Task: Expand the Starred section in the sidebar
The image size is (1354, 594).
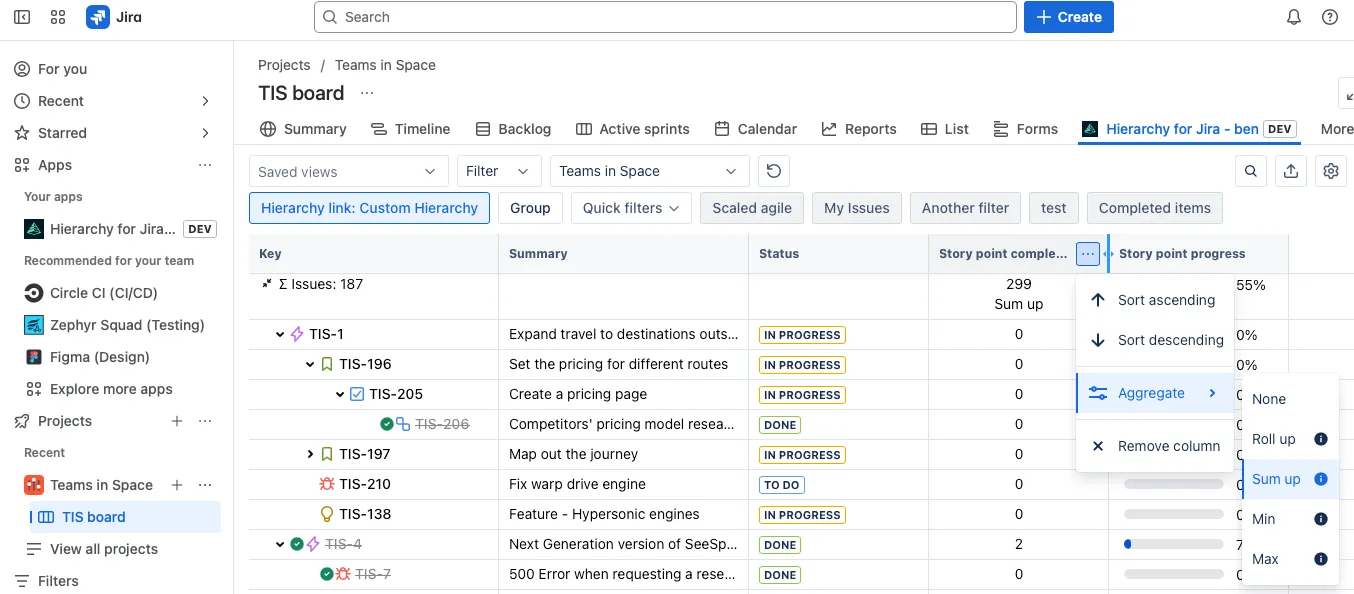Action: 205,133
